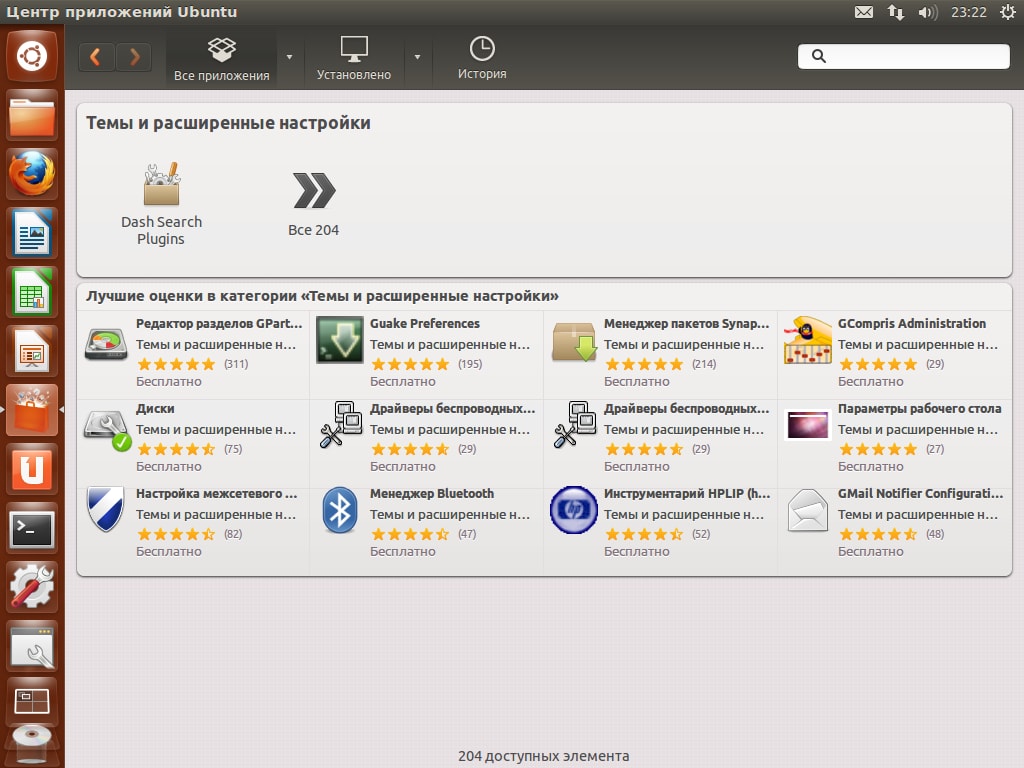Click the Bluetooth manager icon
The image size is (1024, 768).
coord(340,510)
